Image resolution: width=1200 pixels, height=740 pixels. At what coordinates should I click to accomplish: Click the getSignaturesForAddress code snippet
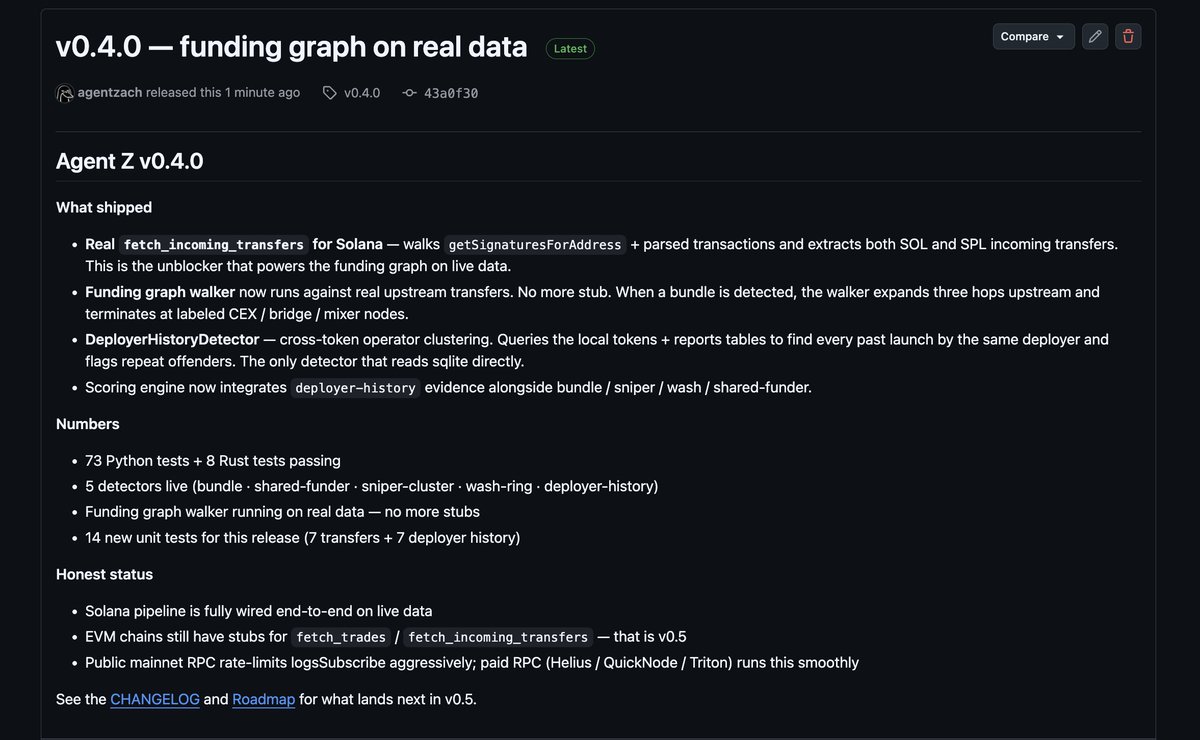pyautogui.click(x=535, y=245)
